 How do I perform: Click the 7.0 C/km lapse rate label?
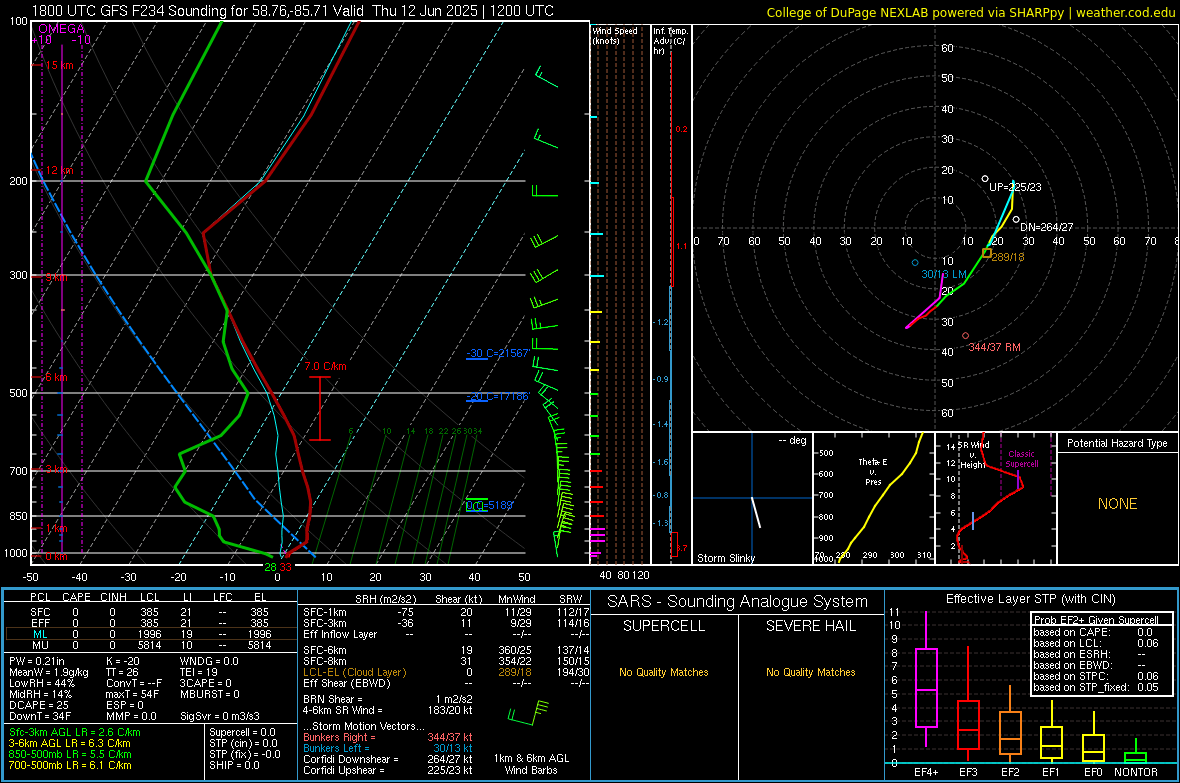(325, 367)
